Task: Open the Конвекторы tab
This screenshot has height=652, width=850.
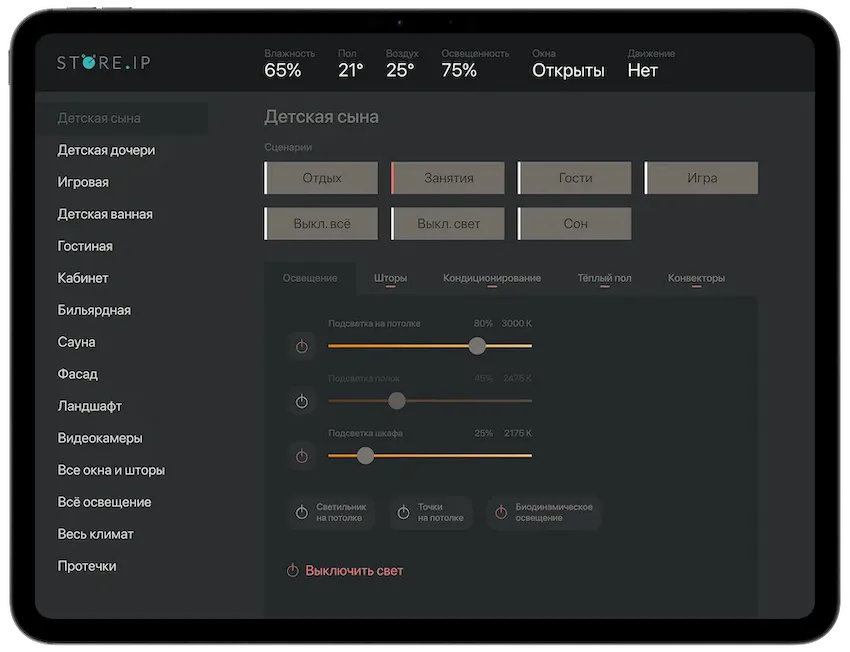Action: point(696,278)
